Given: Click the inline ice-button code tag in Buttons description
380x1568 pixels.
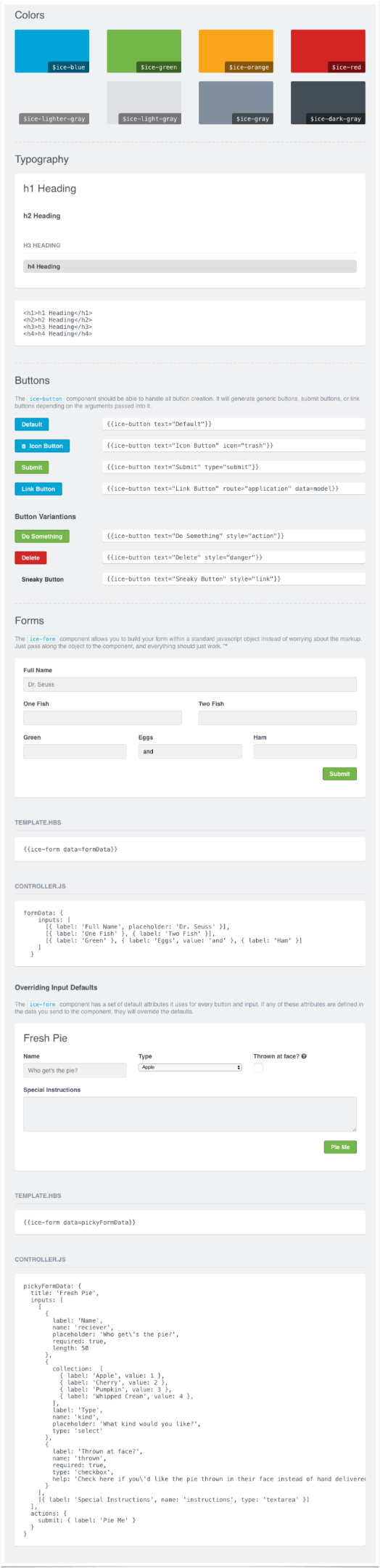Looking at the screenshot, I should (x=46, y=399).
